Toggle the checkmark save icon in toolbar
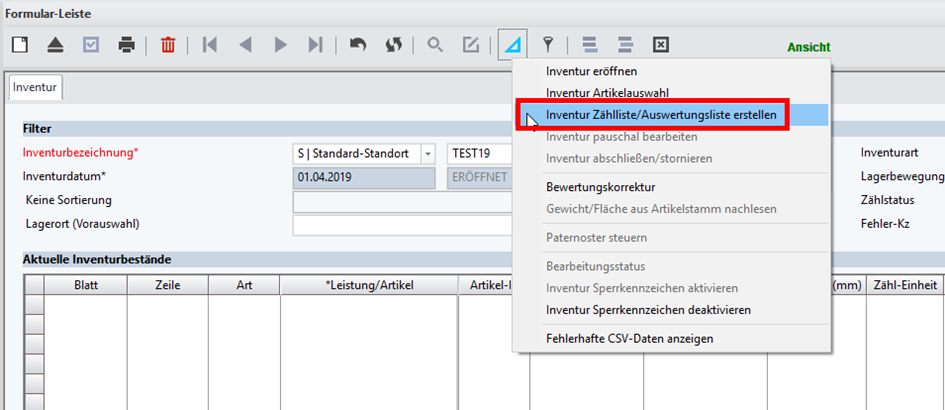 click(90, 45)
